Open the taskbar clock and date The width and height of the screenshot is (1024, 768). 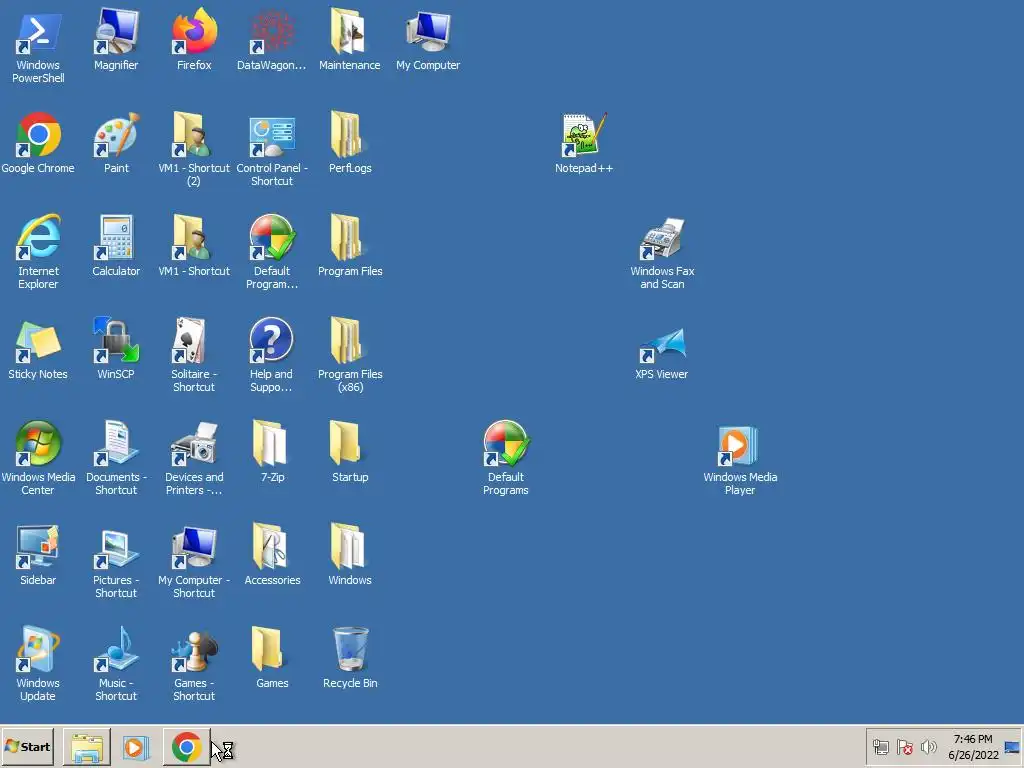tap(973, 747)
